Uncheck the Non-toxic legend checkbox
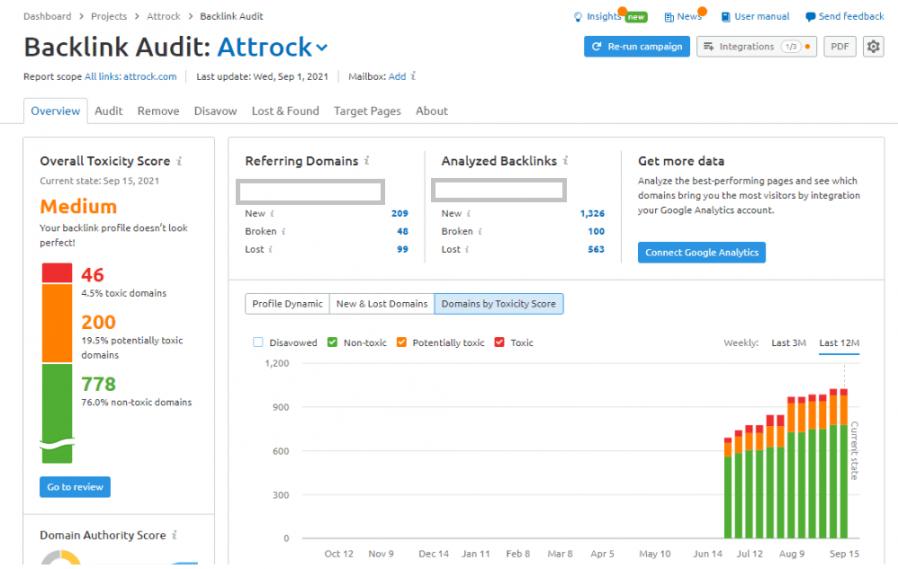The width and height of the screenshot is (898, 569). pos(332,343)
